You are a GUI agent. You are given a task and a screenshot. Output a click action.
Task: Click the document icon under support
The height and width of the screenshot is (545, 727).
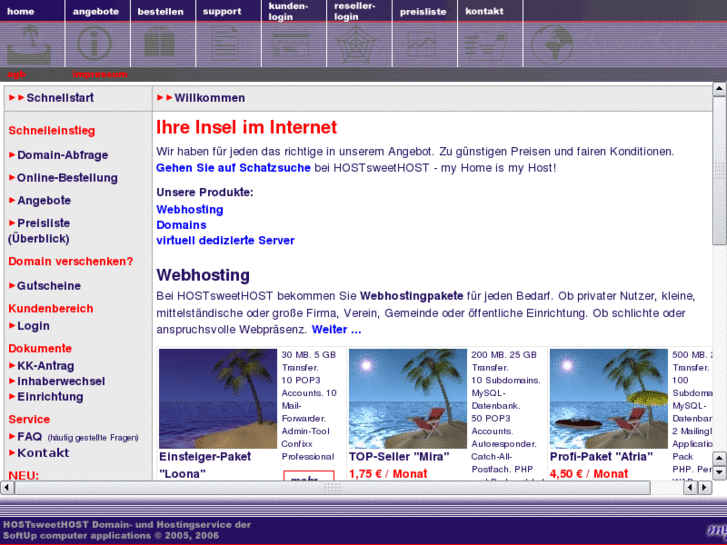tap(225, 44)
